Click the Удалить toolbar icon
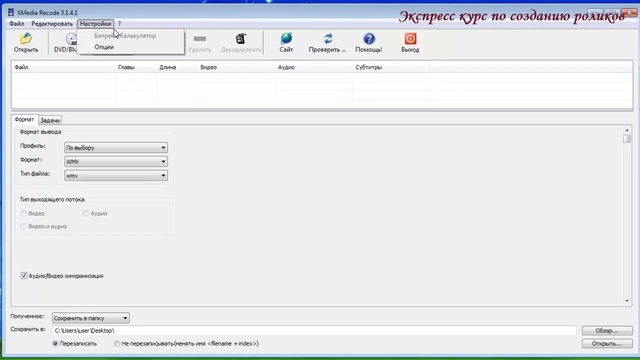 [x=200, y=42]
